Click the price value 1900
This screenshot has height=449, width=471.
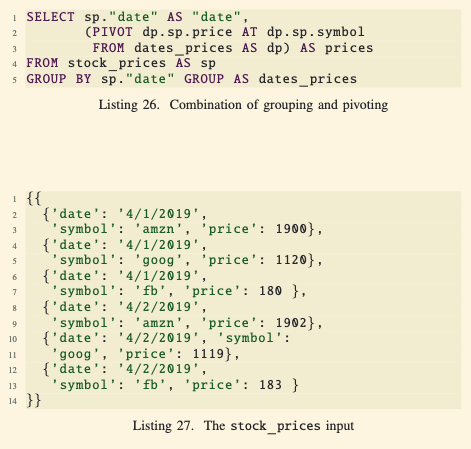(x=291, y=229)
